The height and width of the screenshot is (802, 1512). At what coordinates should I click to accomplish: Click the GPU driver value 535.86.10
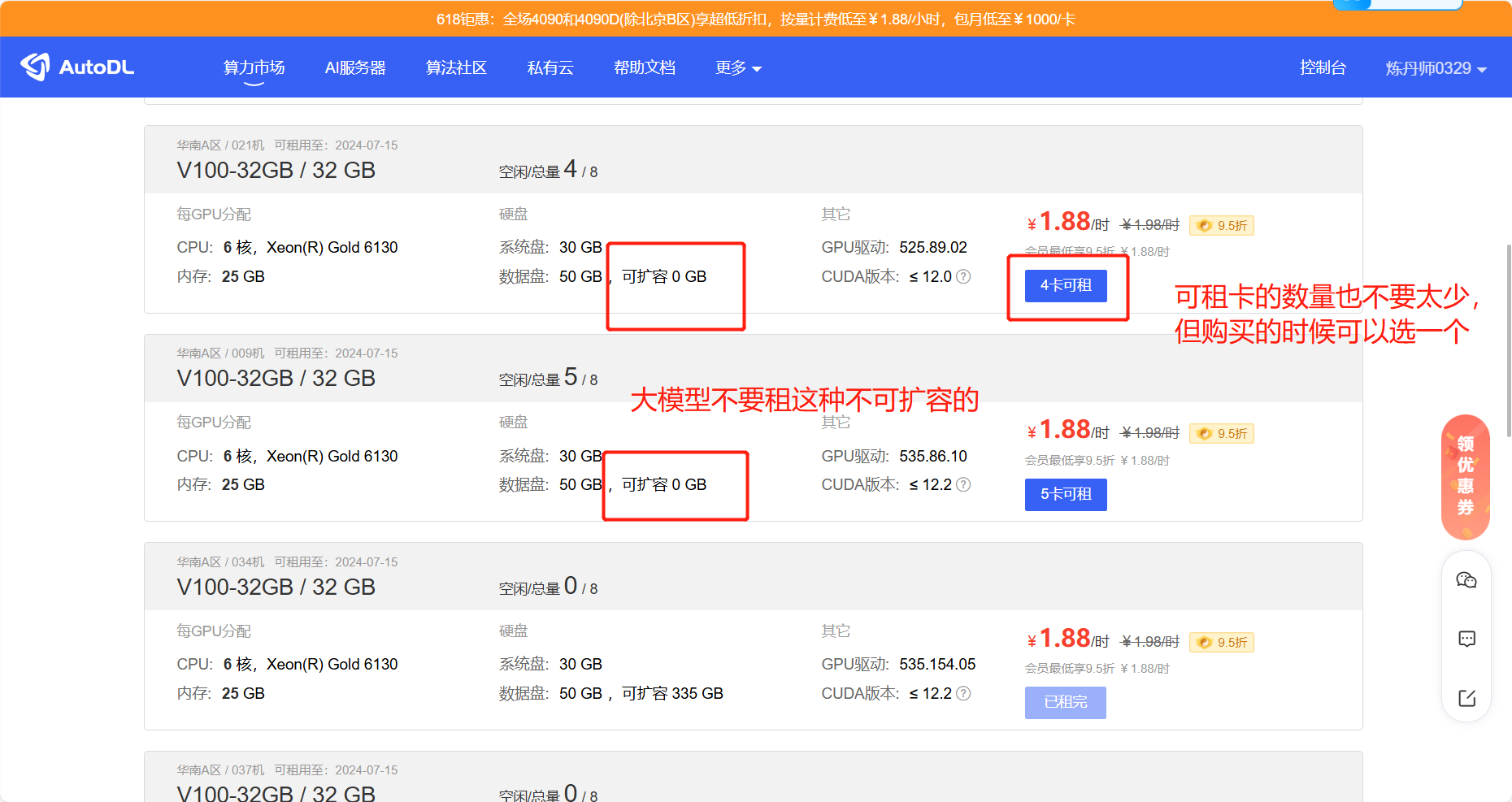click(933, 456)
